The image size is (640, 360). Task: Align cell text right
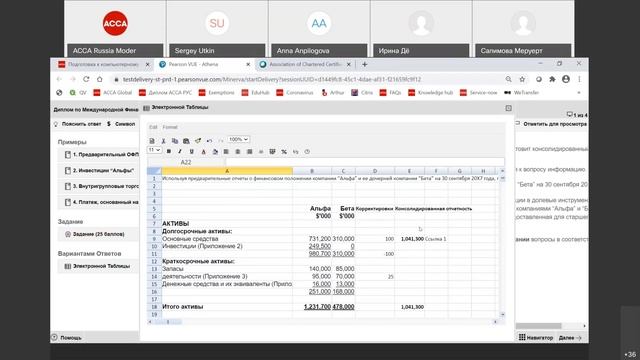pyautogui.click(x=249, y=151)
